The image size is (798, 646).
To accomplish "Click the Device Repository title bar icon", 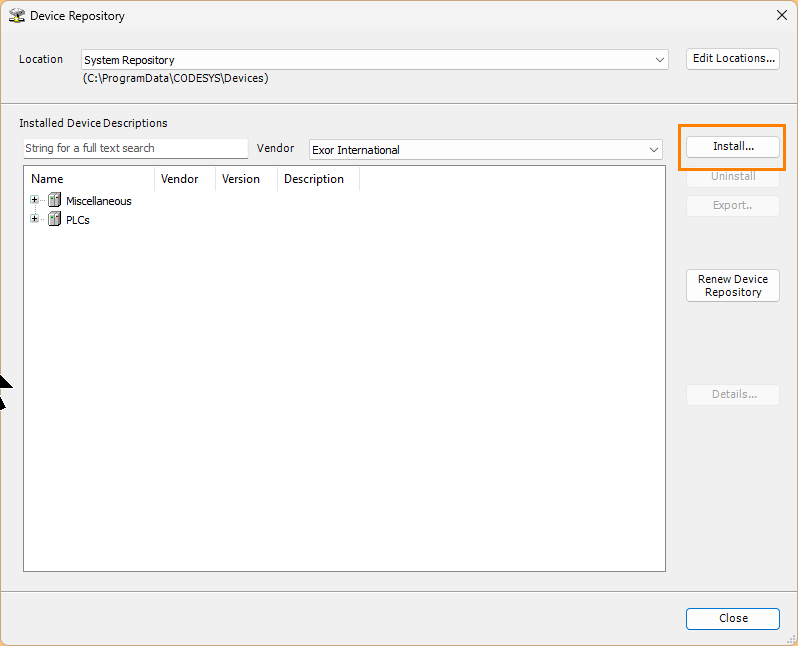I will pos(17,16).
